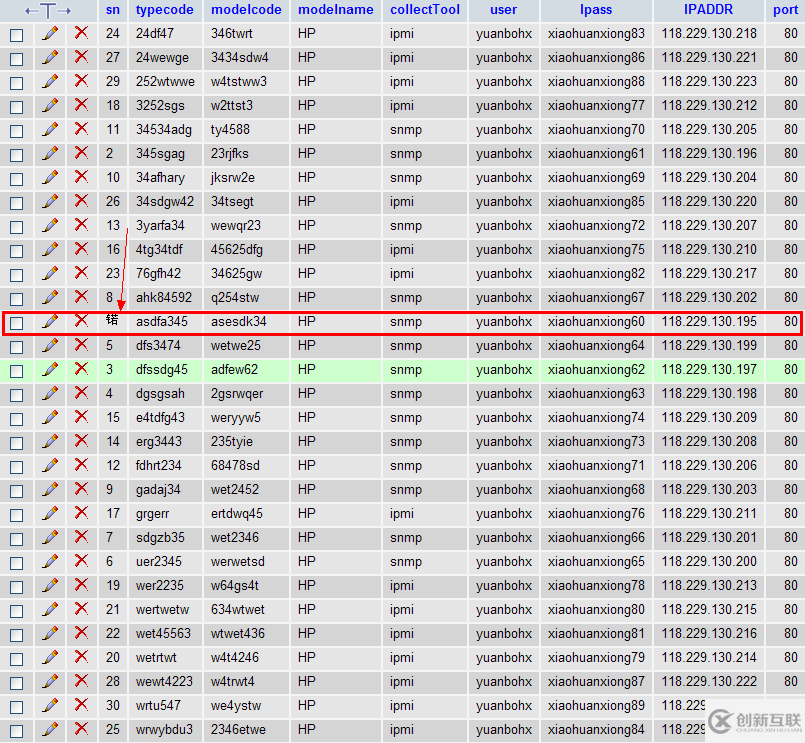Image resolution: width=805 pixels, height=743 pixels.
Task: Delete the row with typecode wertwetw
Action: 81,609
